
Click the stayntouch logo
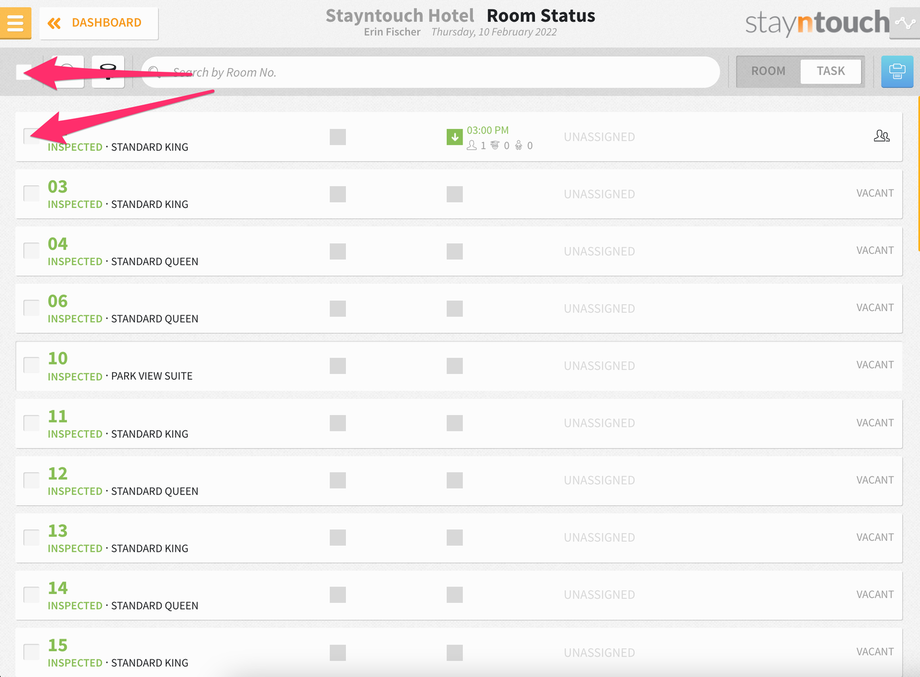coord(817,23)
